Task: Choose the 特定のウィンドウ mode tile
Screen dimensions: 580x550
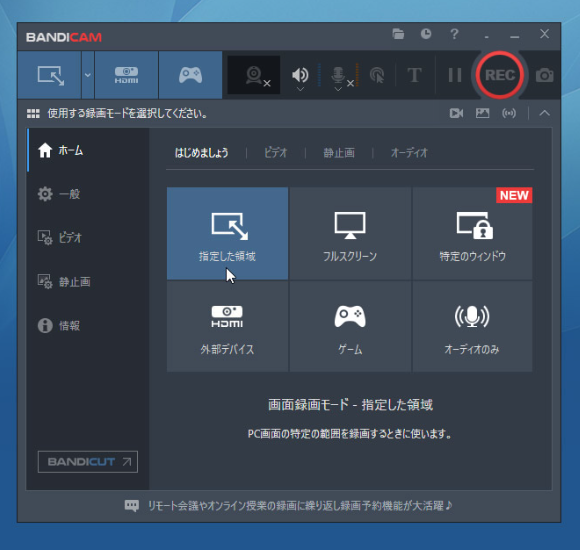Action: tap(472, 233)
